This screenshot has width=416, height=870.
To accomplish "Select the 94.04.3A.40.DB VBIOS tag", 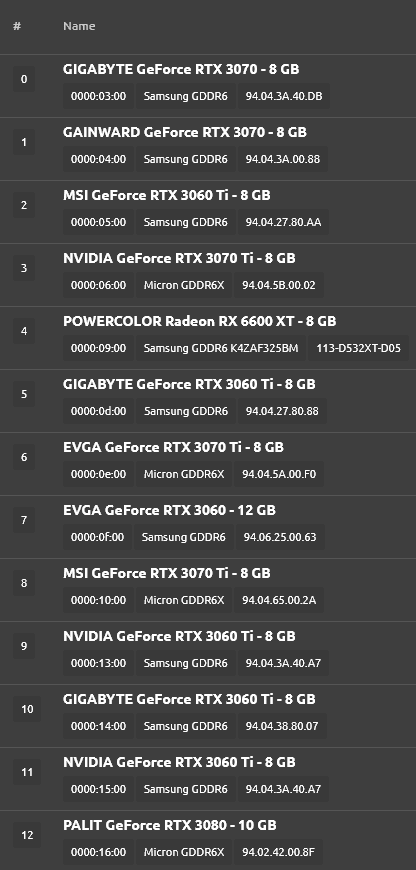I will pos(283,96).
